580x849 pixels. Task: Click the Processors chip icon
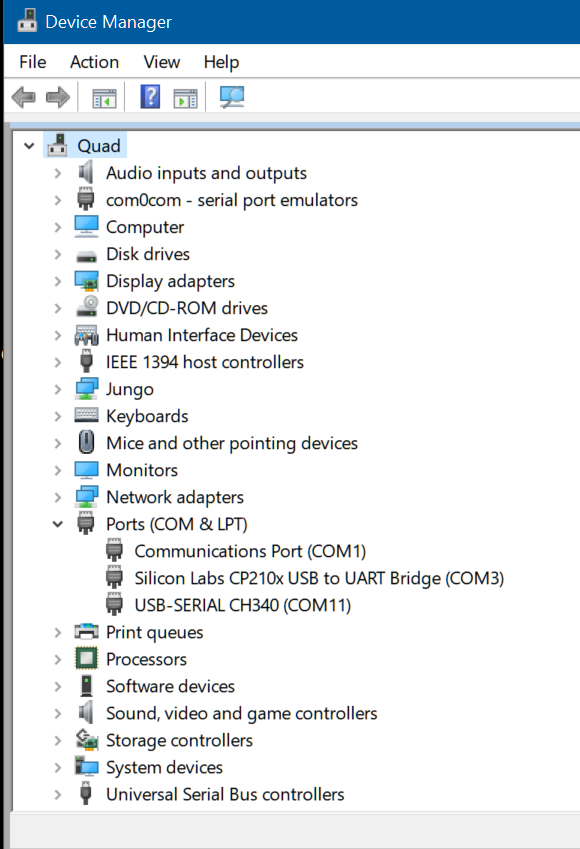[86, 659]
